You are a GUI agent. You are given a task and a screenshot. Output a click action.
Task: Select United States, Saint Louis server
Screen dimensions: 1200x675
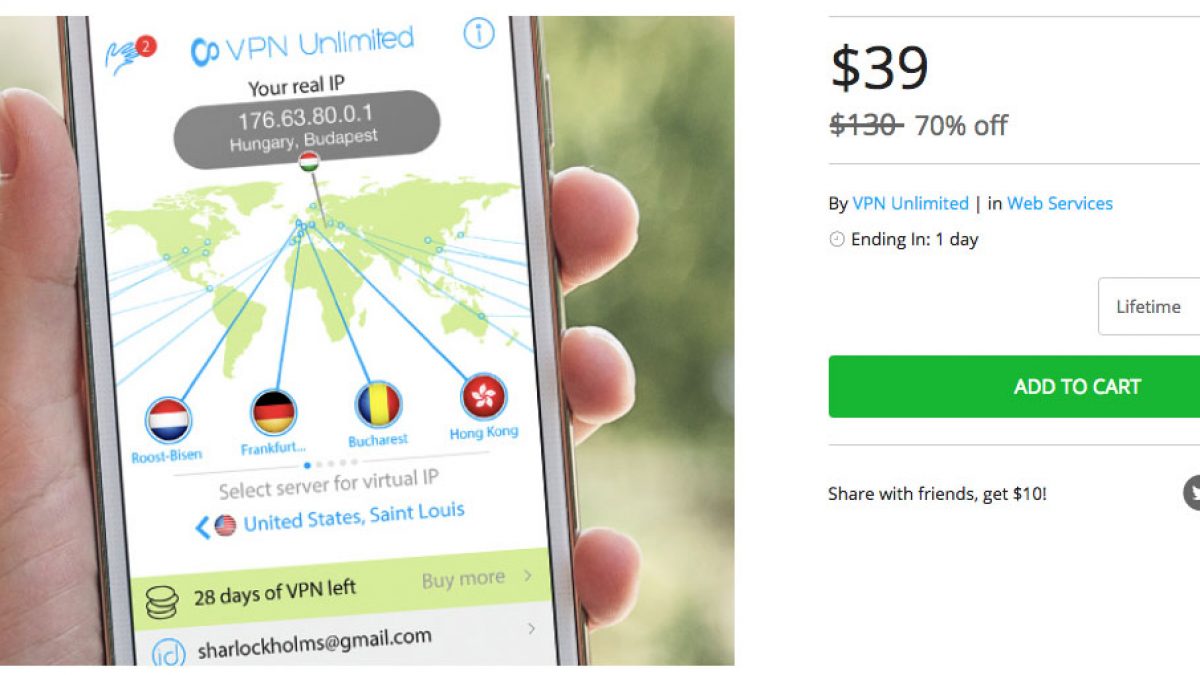[354, 517]
